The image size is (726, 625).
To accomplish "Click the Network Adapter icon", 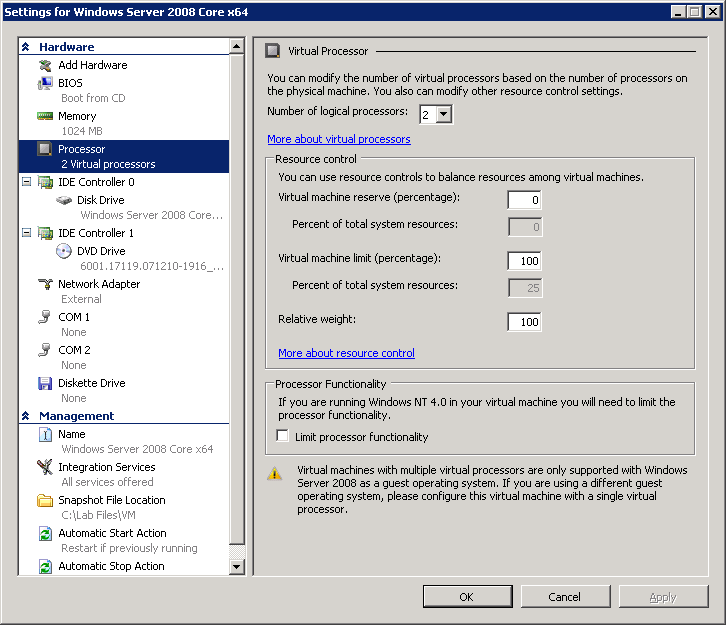I will pyautogui.click(x=45, y=284).
